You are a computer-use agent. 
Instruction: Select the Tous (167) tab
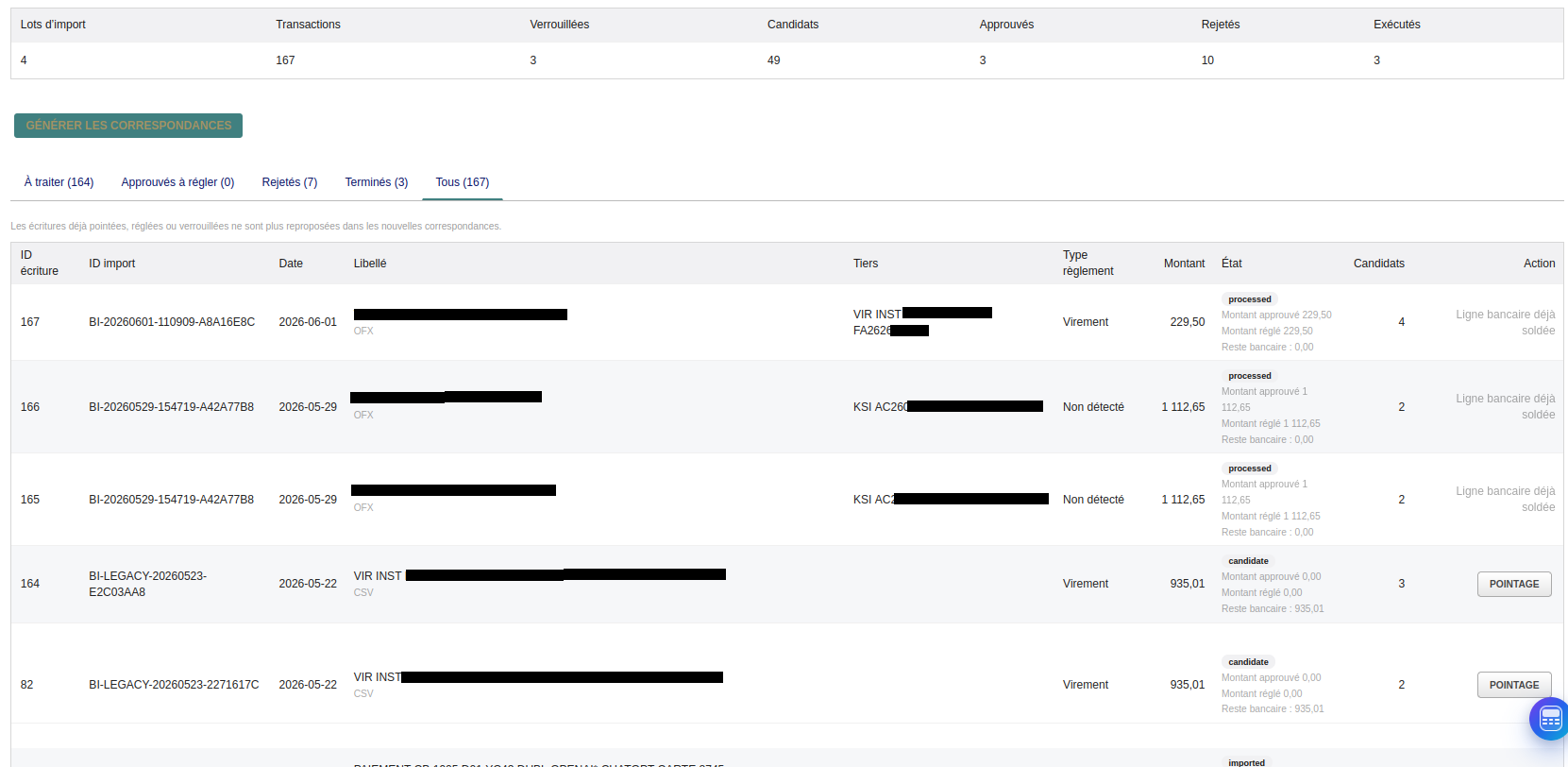[463, 182]
